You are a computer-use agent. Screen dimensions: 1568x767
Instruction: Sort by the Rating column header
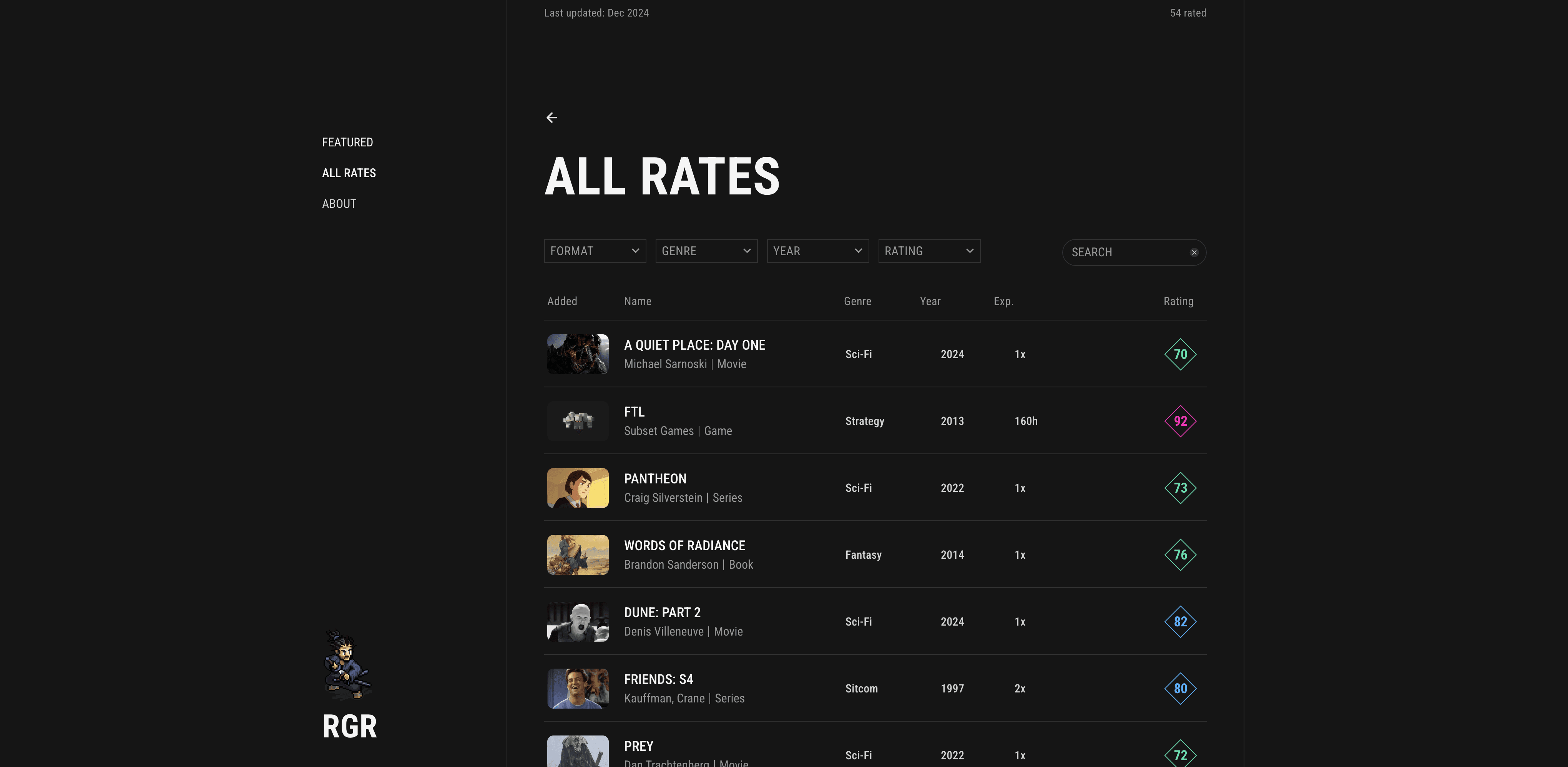[x=1178, y=301]
